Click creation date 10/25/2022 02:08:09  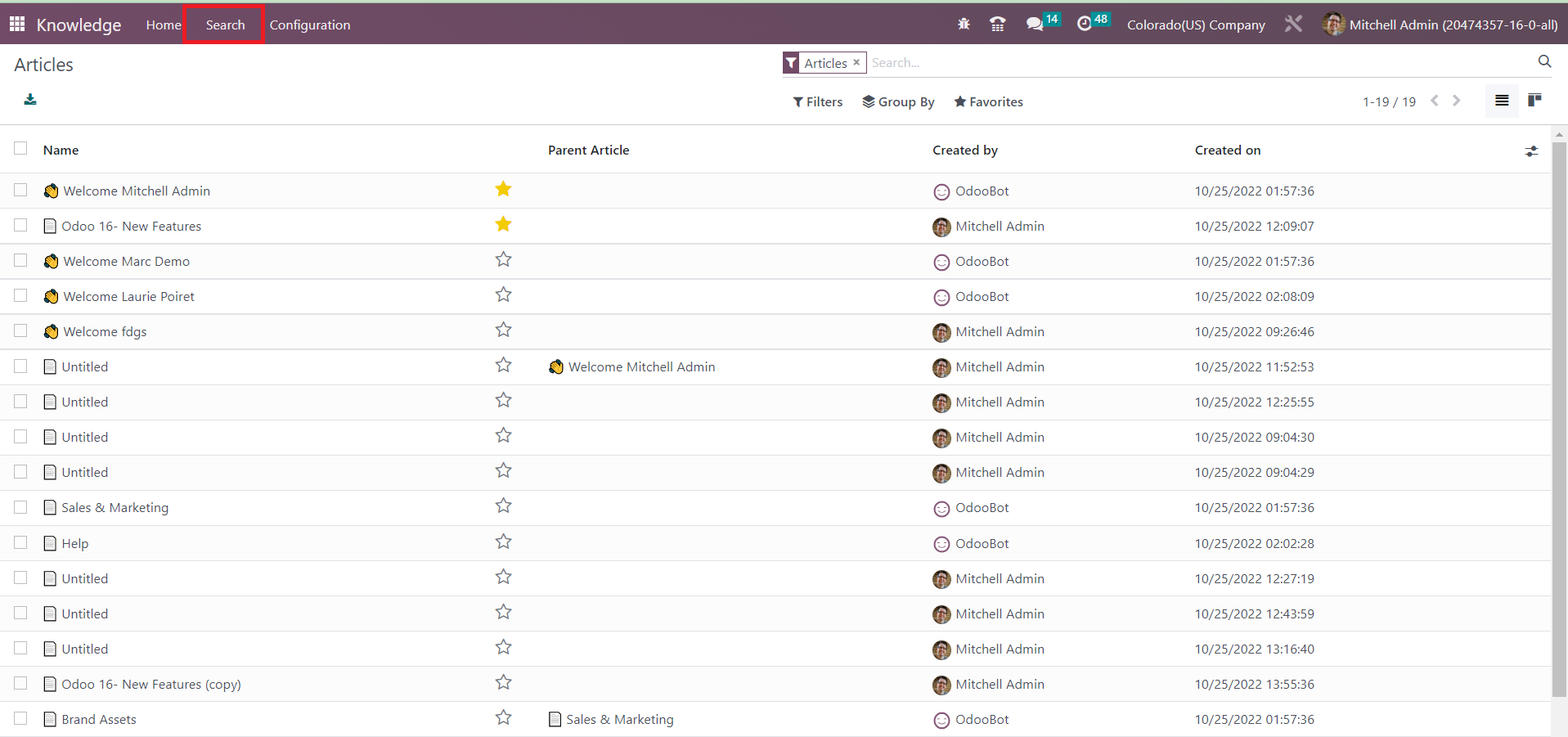pos(1255,296)
